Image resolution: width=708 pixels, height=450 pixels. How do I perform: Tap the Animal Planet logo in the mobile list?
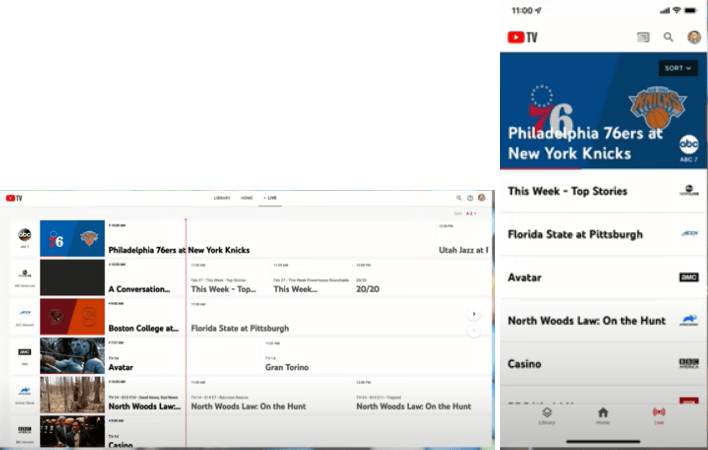click(x=689, y=320)
